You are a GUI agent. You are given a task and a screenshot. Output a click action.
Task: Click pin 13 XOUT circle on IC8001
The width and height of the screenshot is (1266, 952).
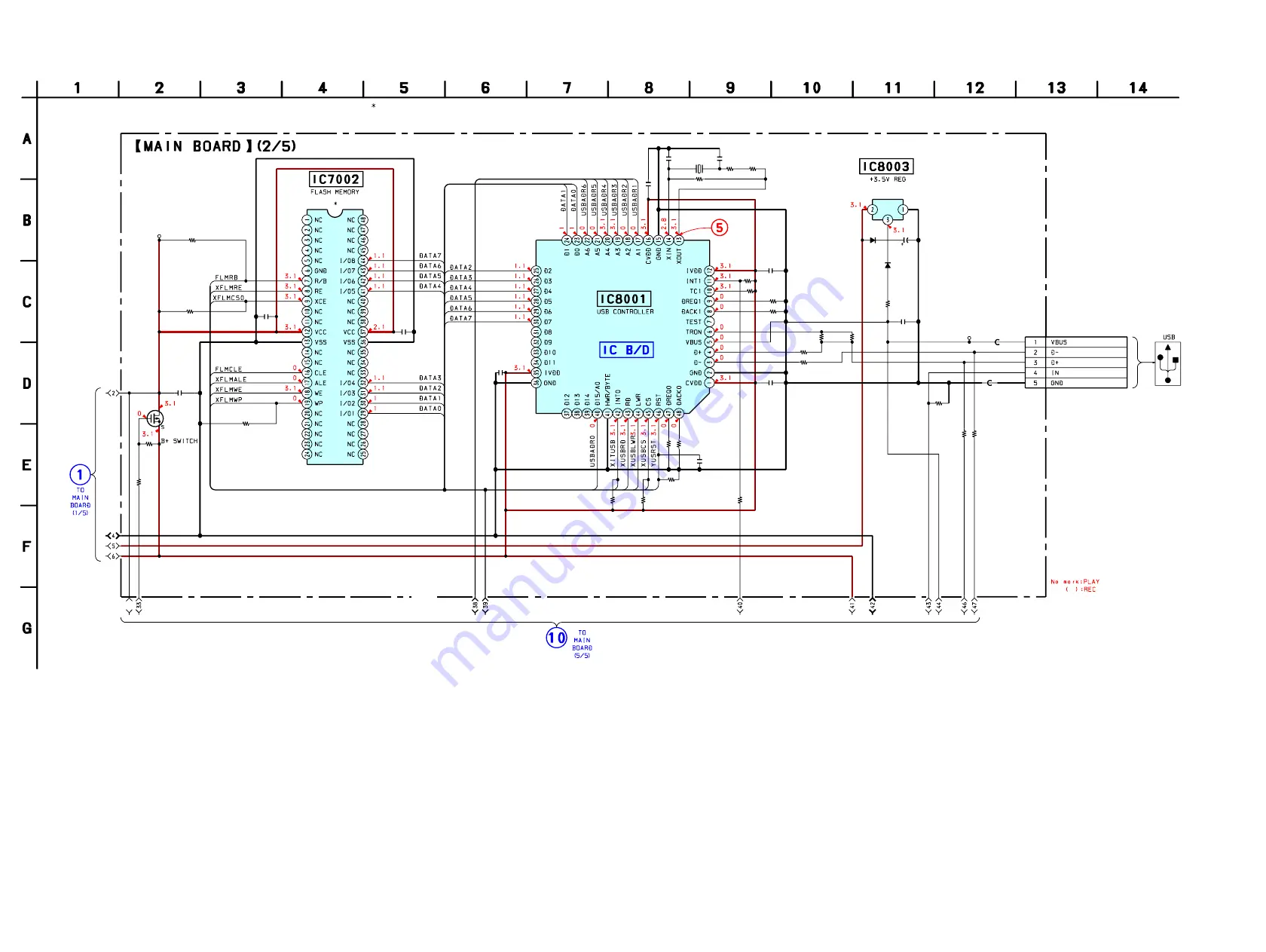679,240
